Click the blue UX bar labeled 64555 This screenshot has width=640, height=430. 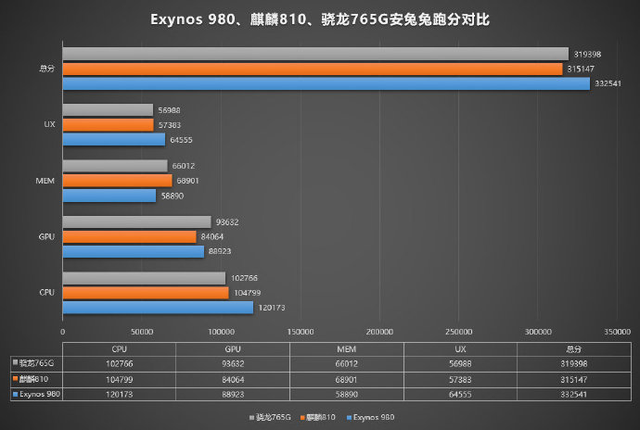pyautogui.click(x=114, y=140)
